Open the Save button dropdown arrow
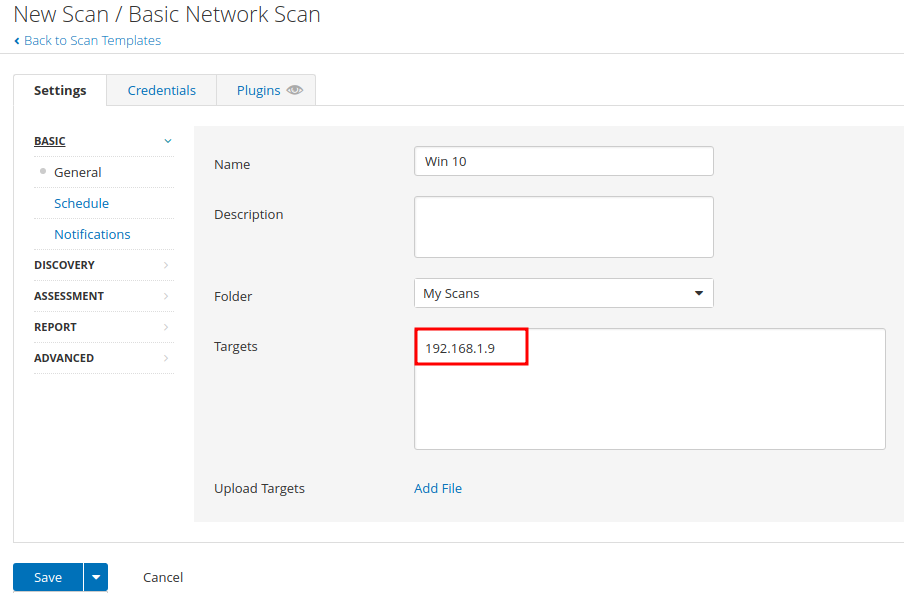 tap(96, 577)
